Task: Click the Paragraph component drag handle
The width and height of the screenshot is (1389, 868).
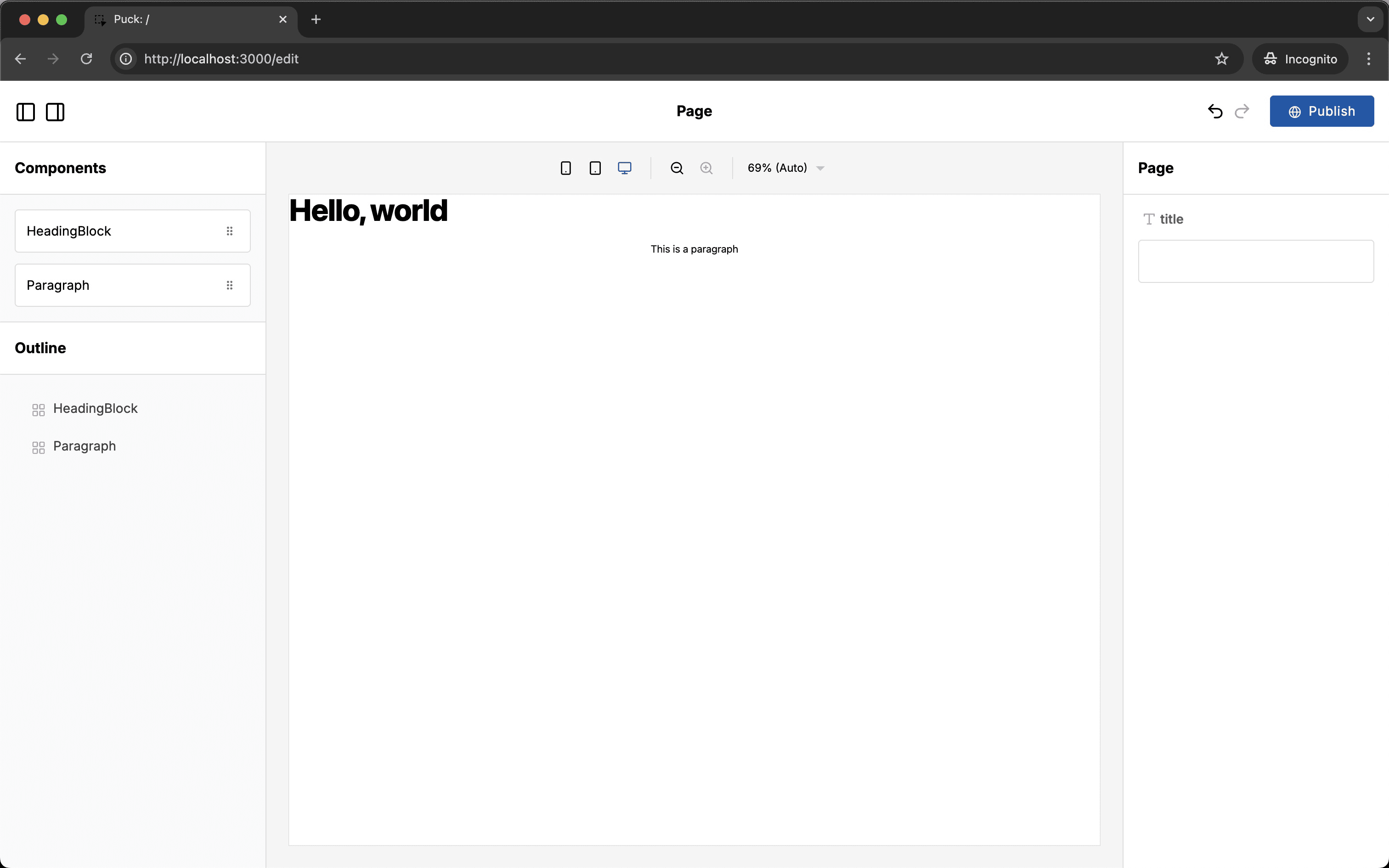Action: (230, 285)
